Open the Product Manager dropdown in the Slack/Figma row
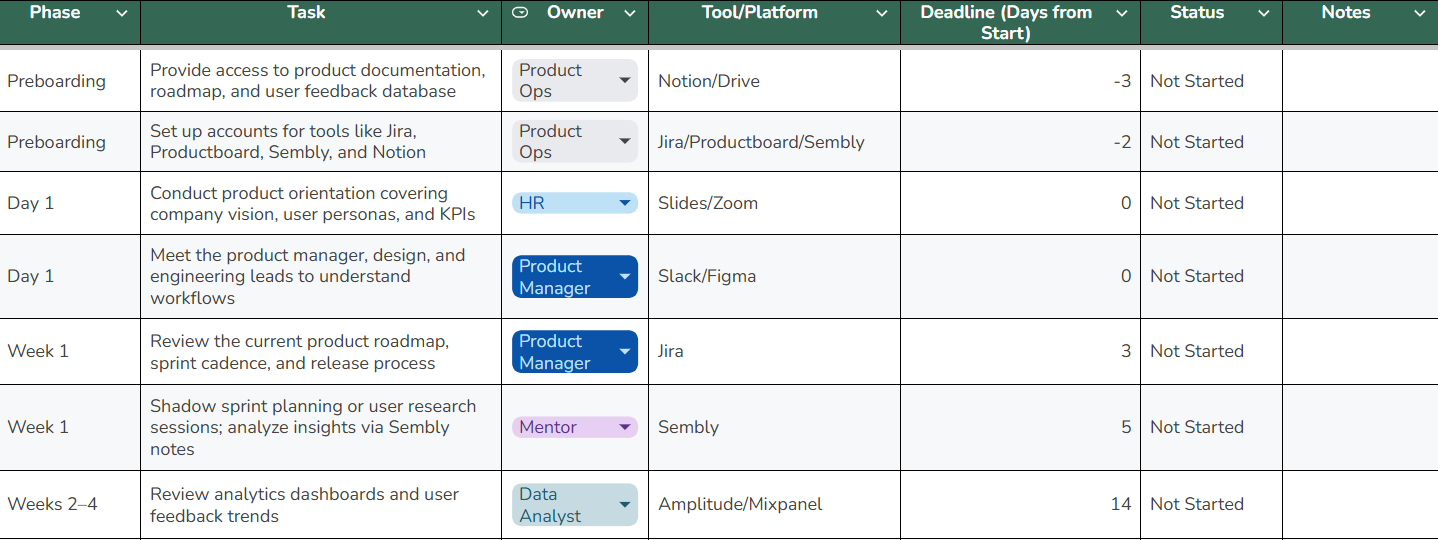Viewport: 1438px width, 540px height. tap(574, 277)
